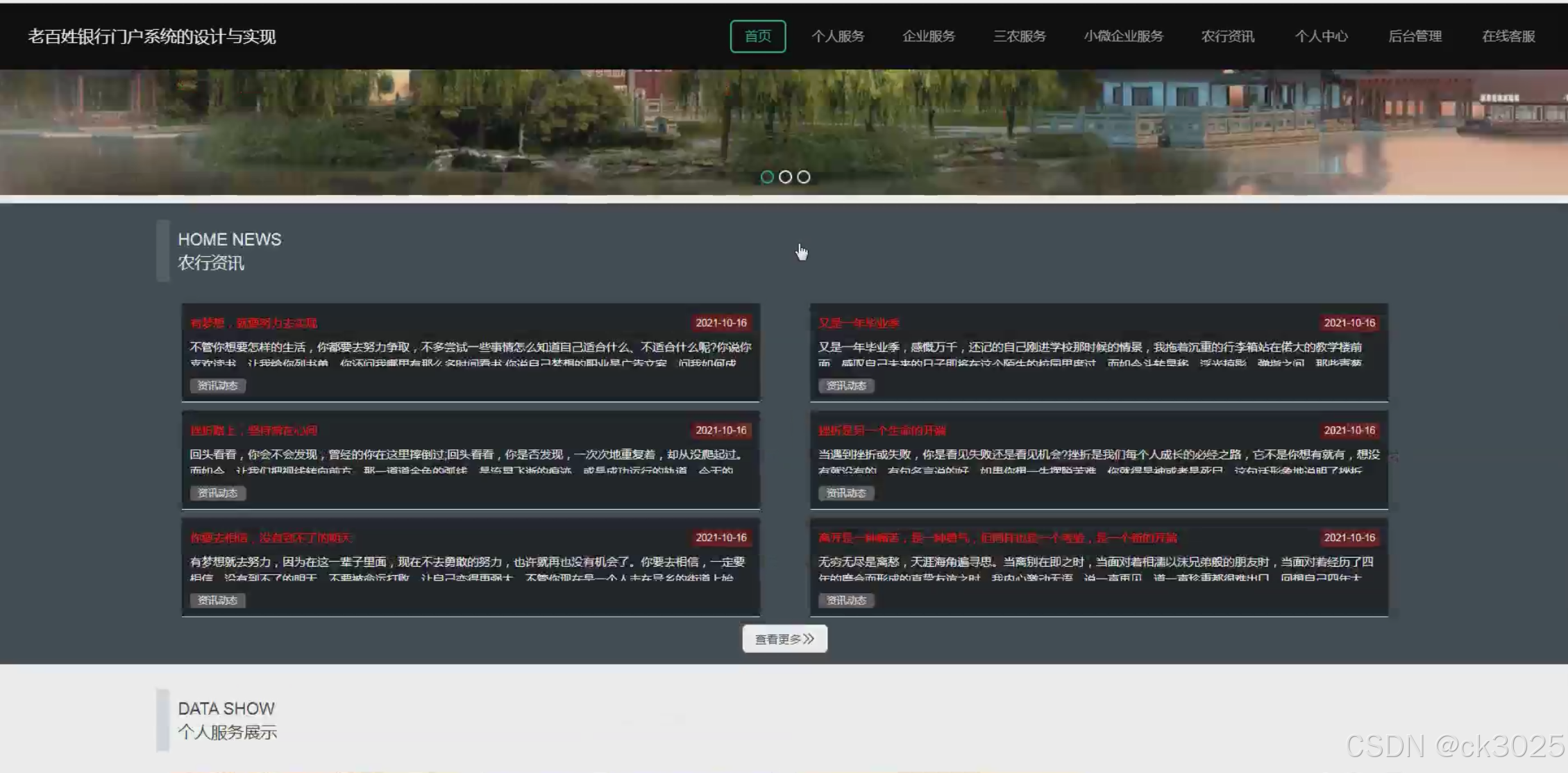Select the first carousel indicator dot
1568x773 pixels.
pyautogui.click(x=767, y=177)
